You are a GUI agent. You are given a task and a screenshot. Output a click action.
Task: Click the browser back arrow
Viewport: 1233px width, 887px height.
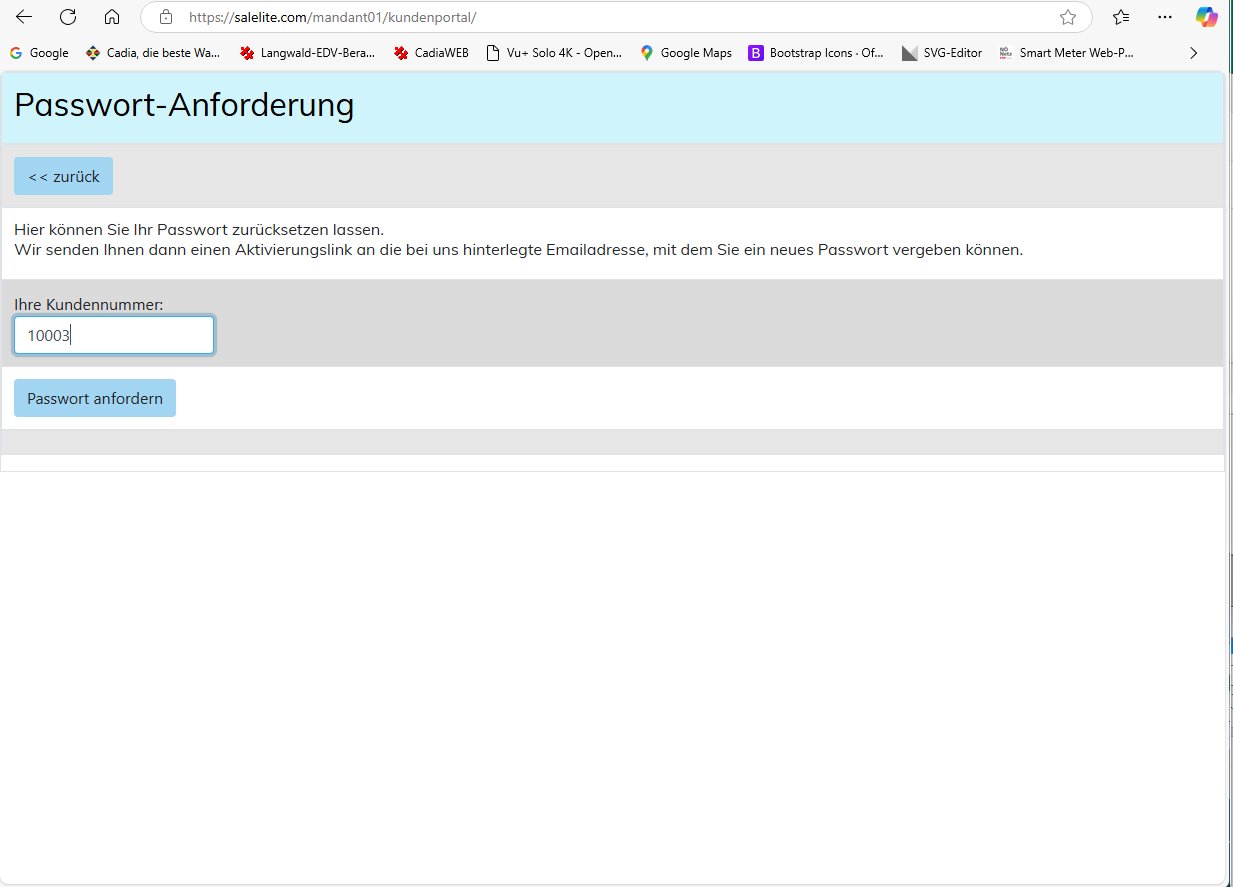tap(24, 17)
